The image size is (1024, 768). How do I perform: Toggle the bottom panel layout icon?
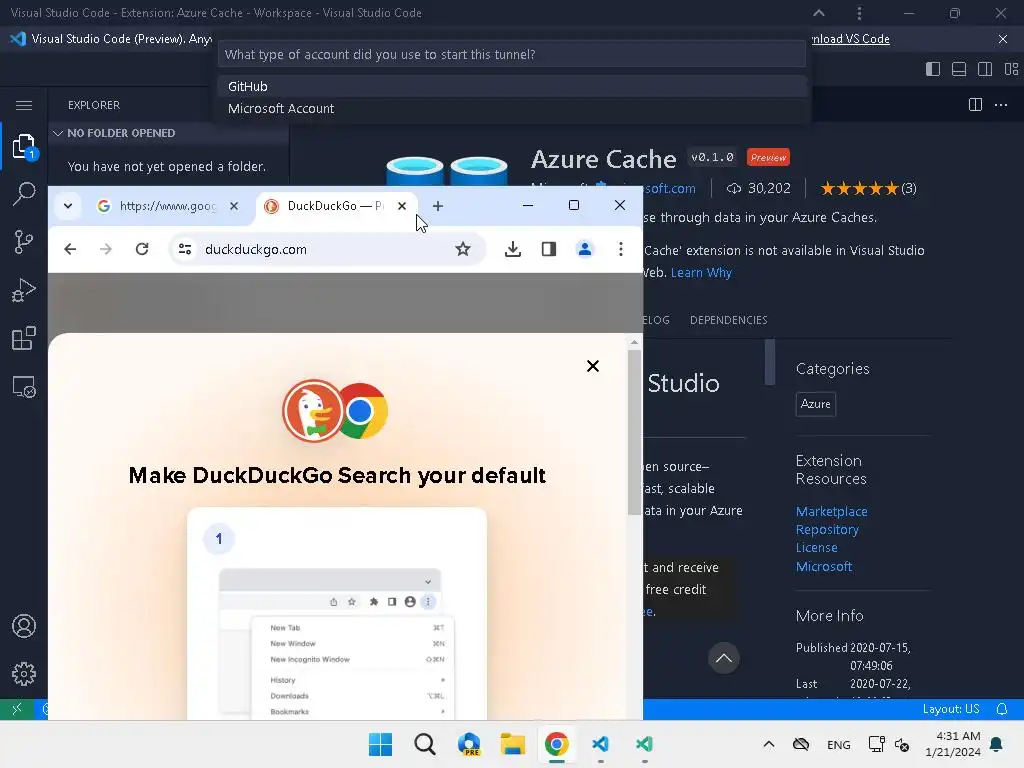tap(959, 69)
